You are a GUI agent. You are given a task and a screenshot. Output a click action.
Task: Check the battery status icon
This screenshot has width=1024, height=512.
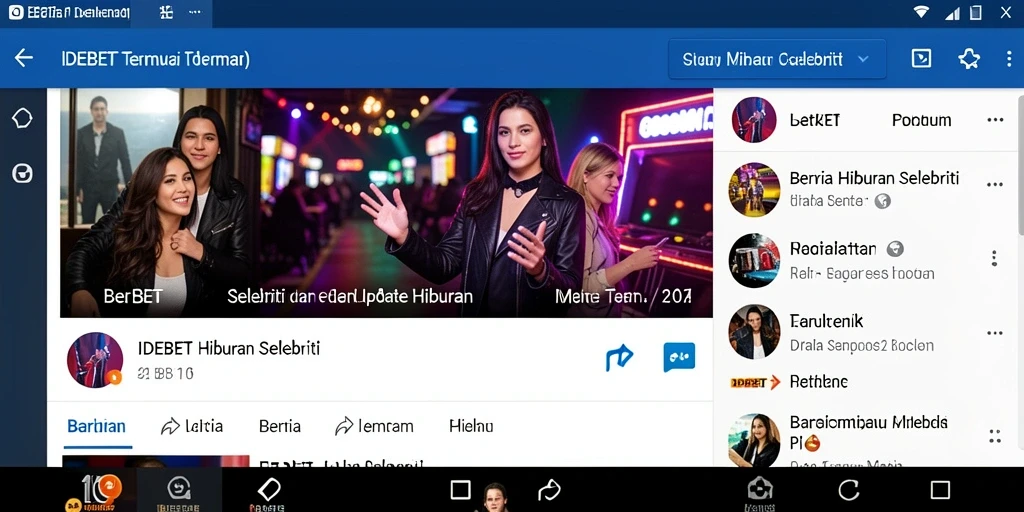coord(976,12)
